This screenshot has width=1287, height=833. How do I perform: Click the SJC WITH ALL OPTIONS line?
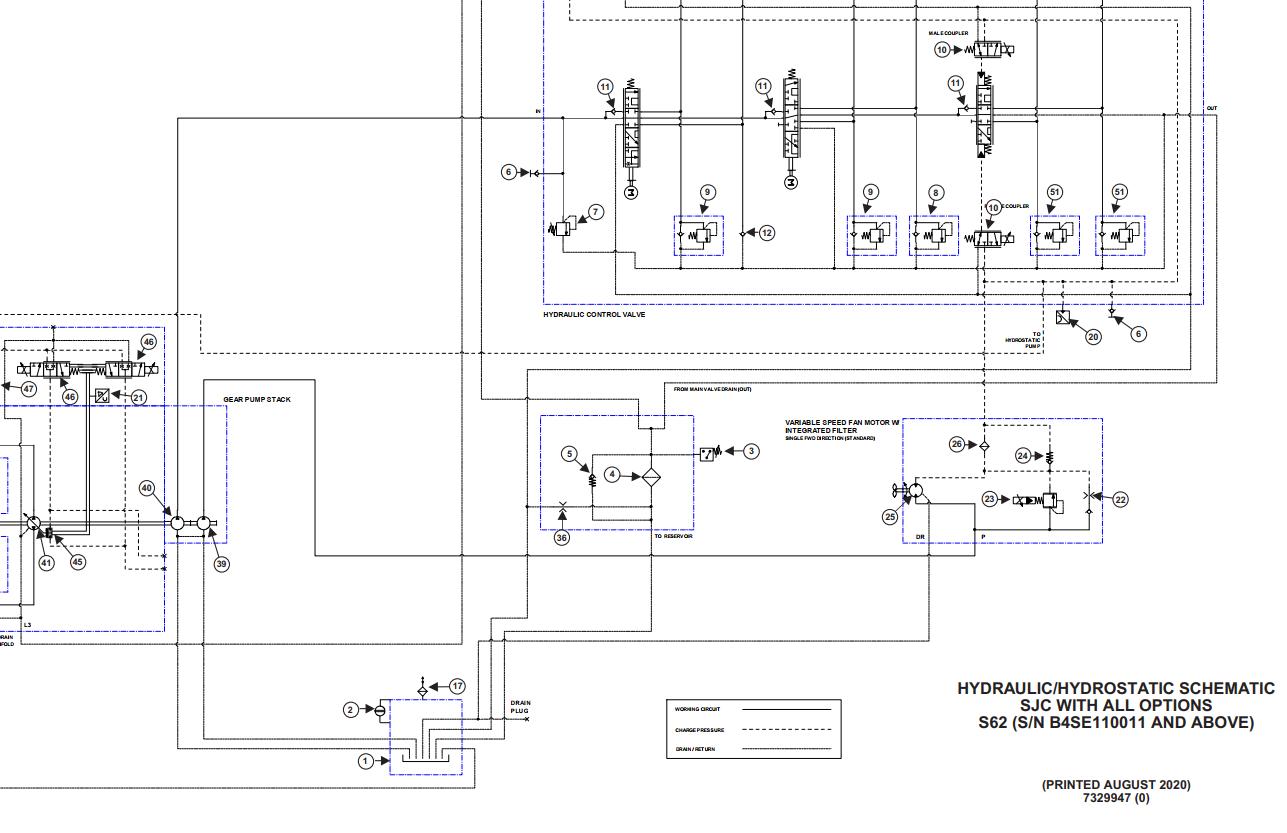point(1115,705)
